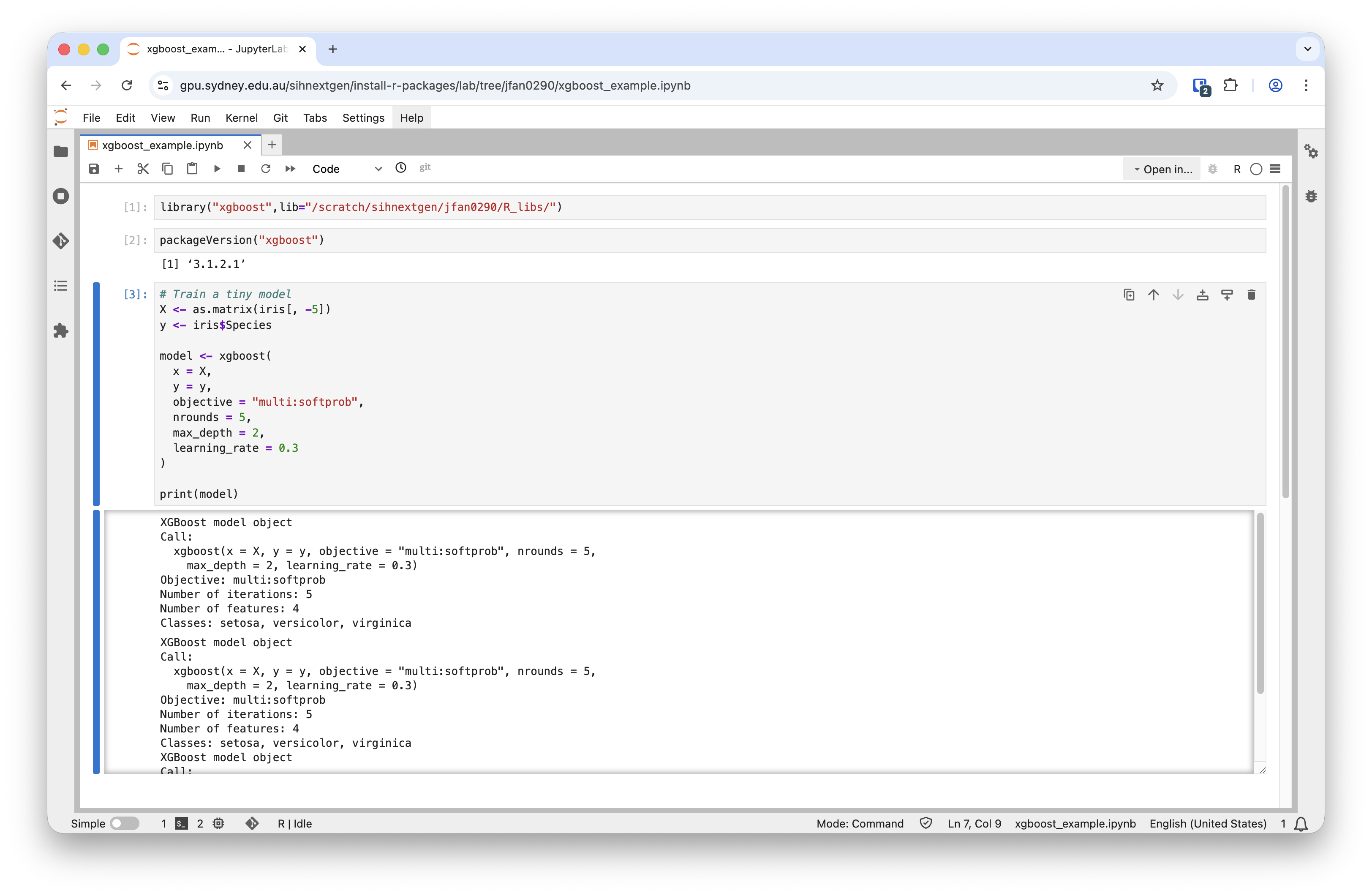Click the R | Idle kernel status

[294, 823]
